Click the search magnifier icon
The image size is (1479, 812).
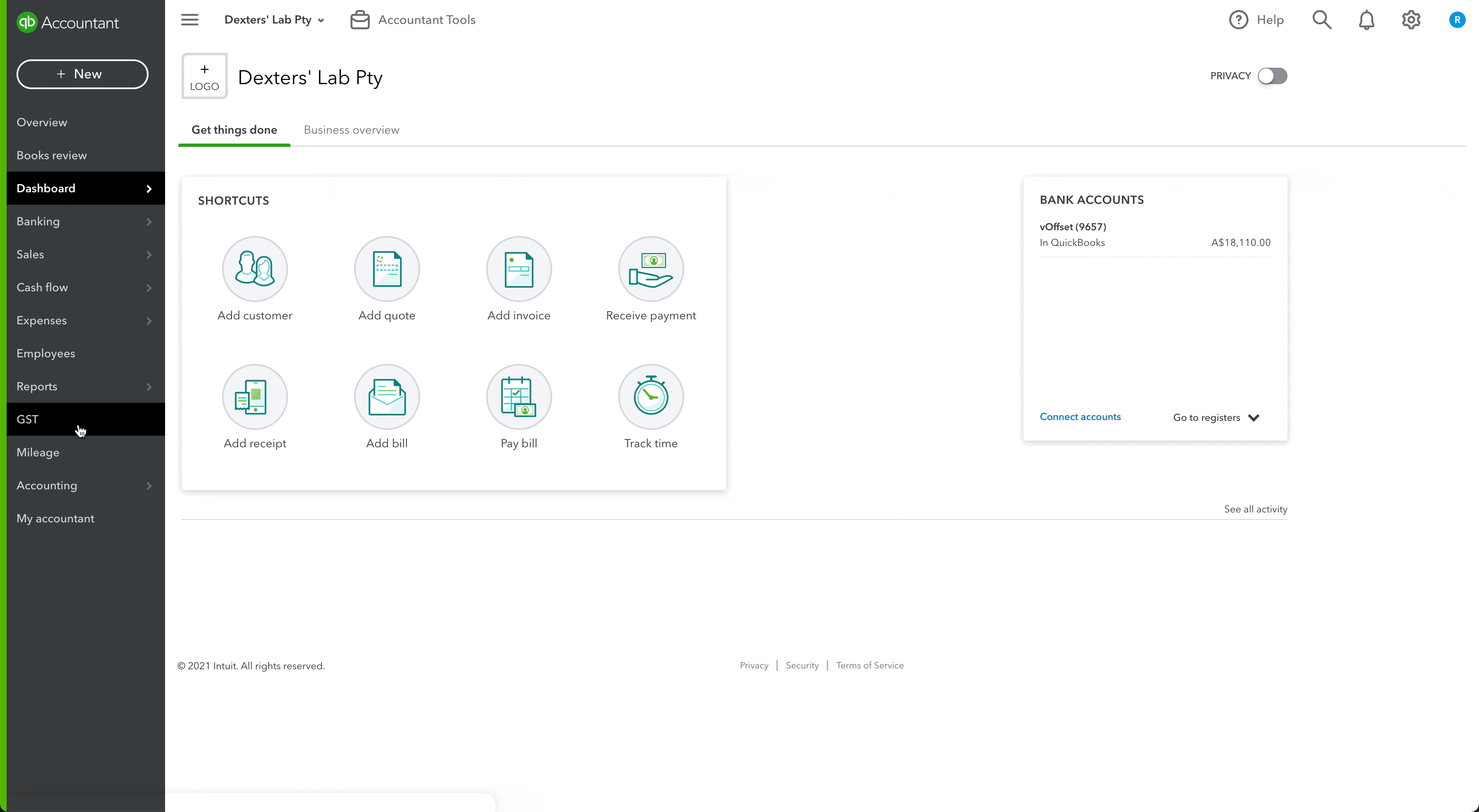tap(1321, 20)
